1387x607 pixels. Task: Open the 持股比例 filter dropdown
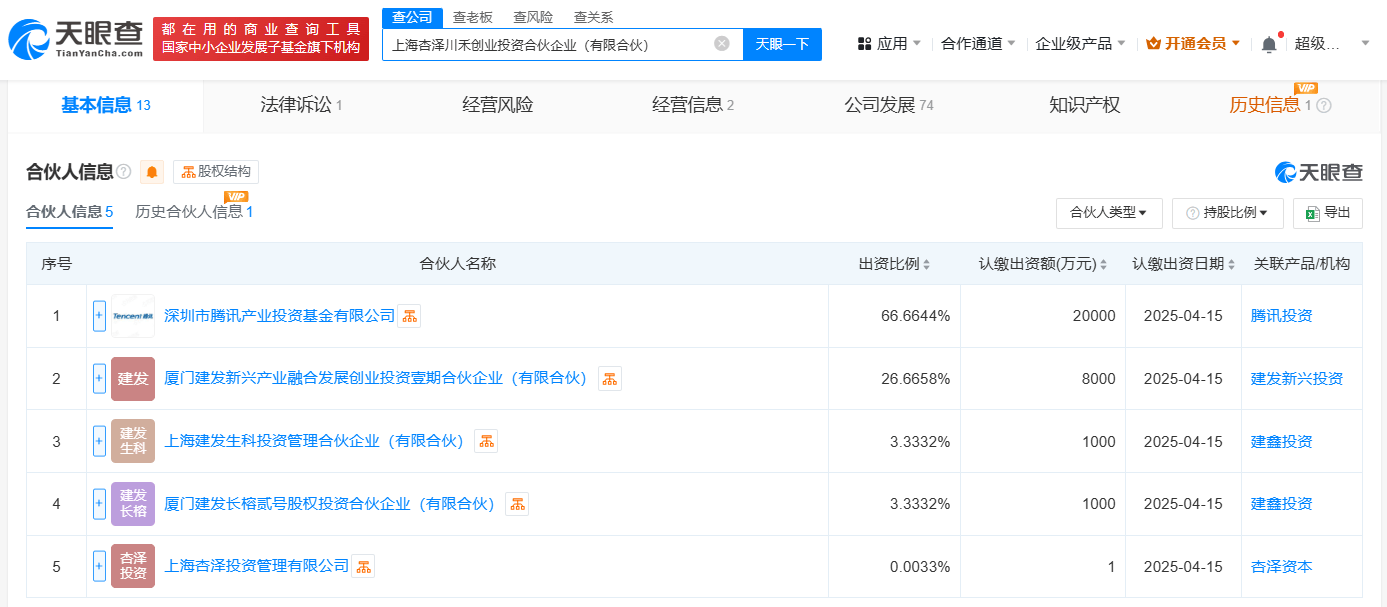tap(1227, 213)
